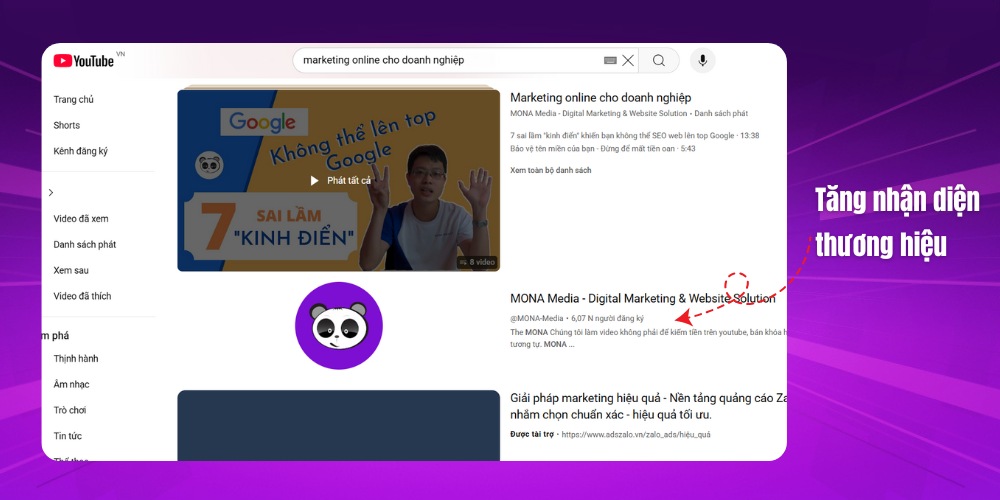
Task: Click the channel description starting 'The MONA Chúng tôi'
Action: [x=649, y=338]
